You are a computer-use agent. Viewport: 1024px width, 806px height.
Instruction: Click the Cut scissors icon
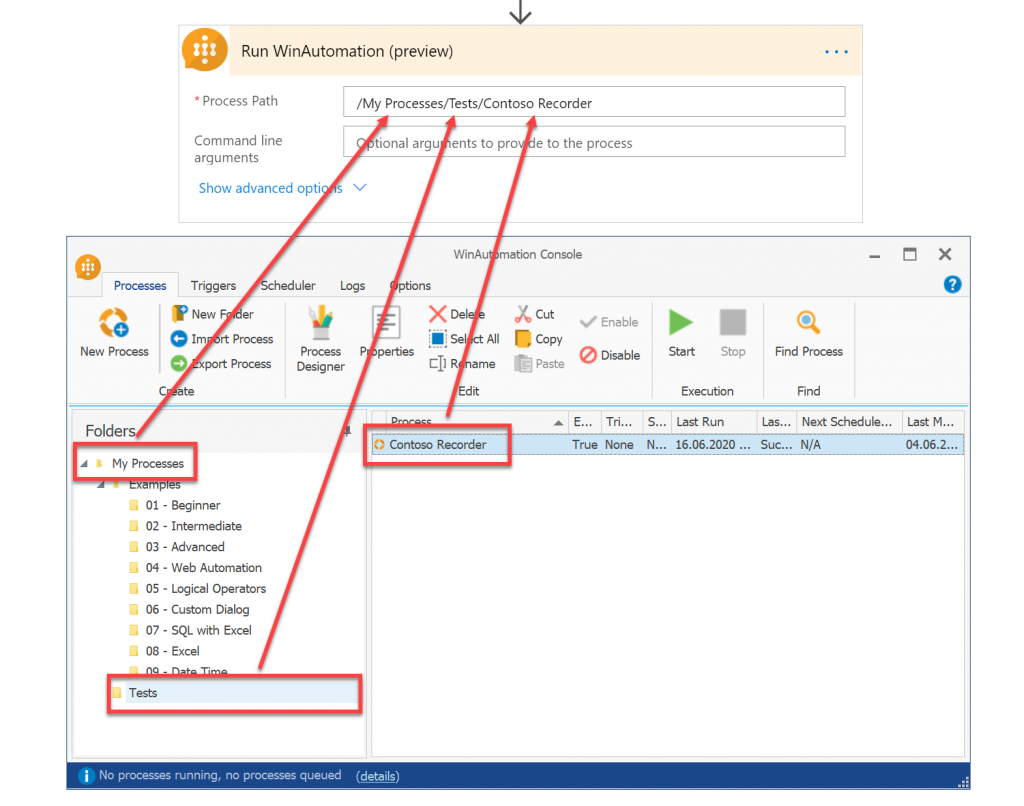pos(522,314)
